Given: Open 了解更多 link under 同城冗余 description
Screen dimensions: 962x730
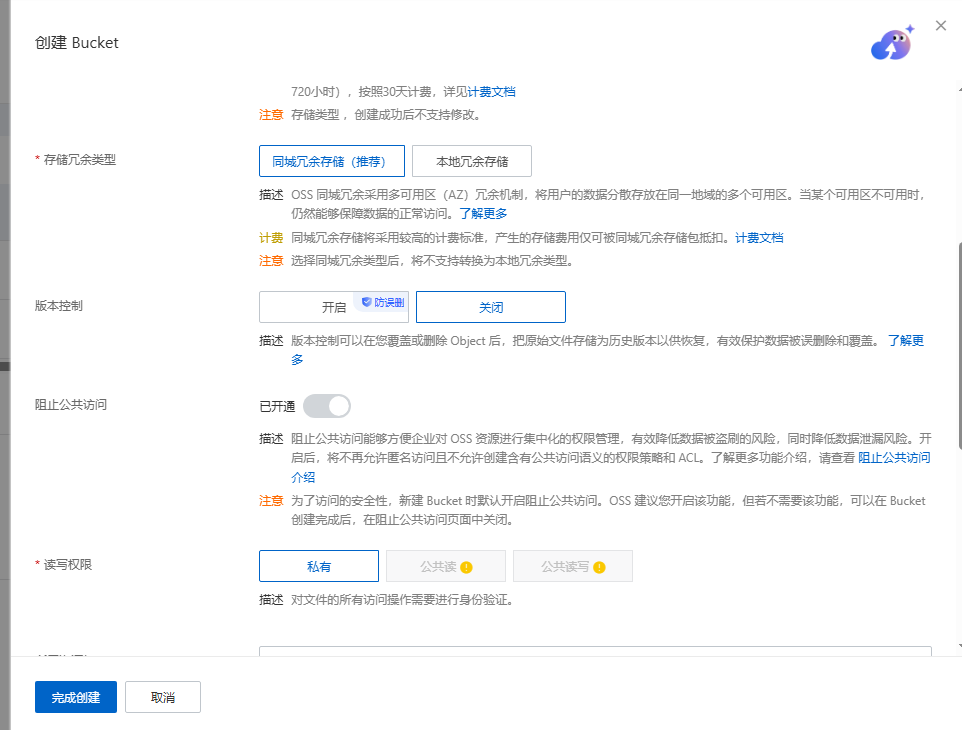Looking at the screenshot, I should 483,213.
